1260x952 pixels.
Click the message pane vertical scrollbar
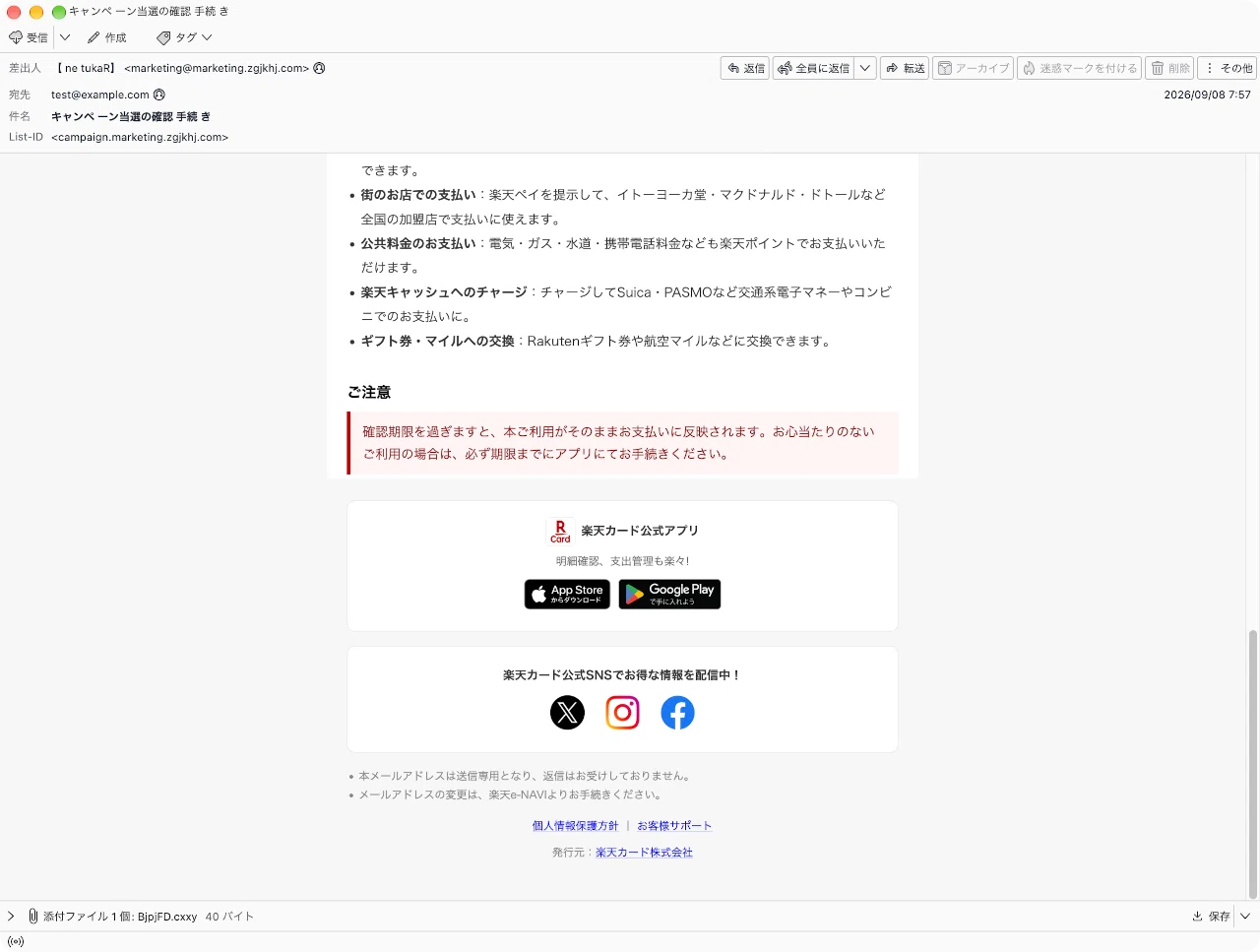[1253, 764]
